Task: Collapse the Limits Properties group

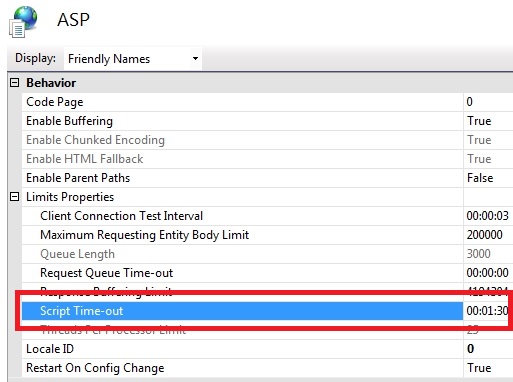Action: click(x=14, y=197)
